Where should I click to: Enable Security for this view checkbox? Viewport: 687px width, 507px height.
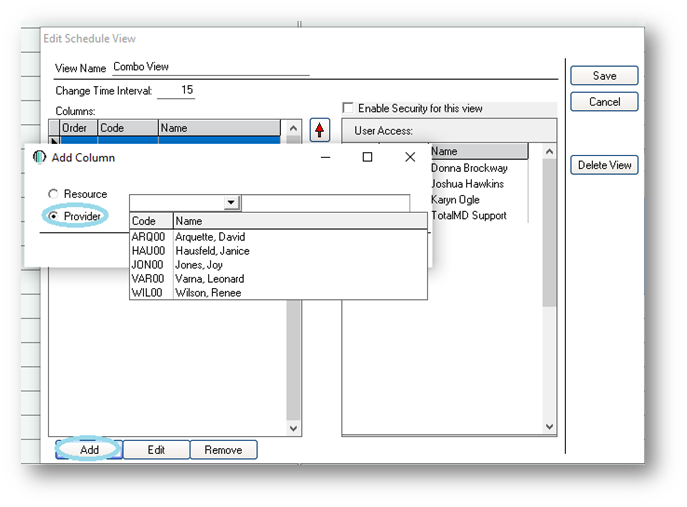(348, 108)
